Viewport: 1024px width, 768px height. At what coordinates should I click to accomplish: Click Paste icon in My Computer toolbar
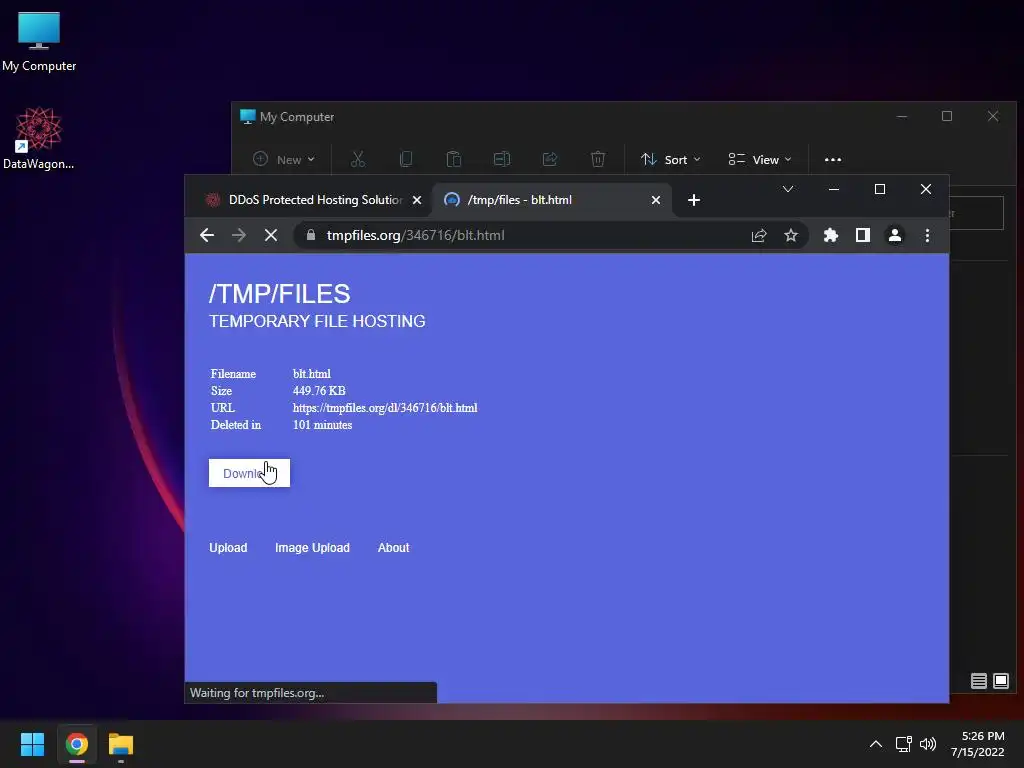(x=454, y=159)
